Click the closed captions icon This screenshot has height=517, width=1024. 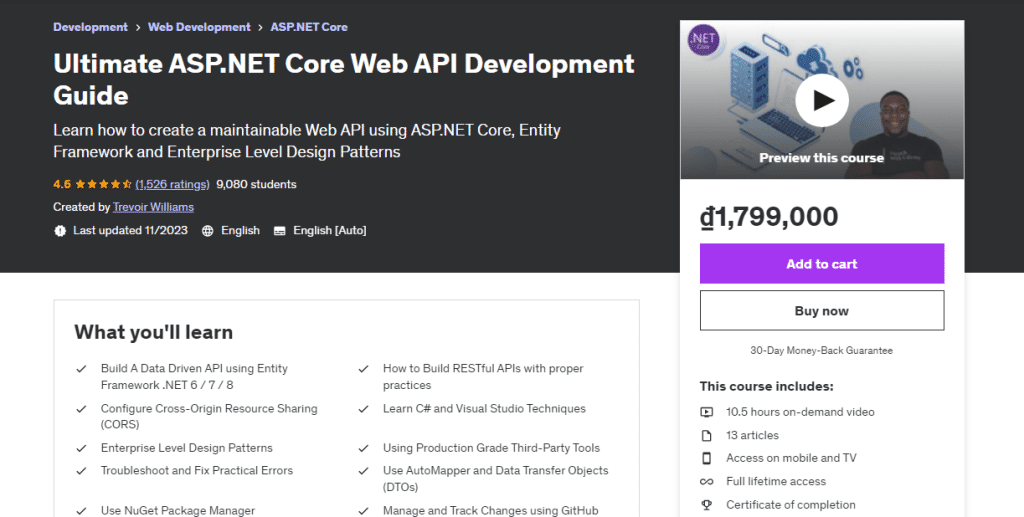point(280,230)
